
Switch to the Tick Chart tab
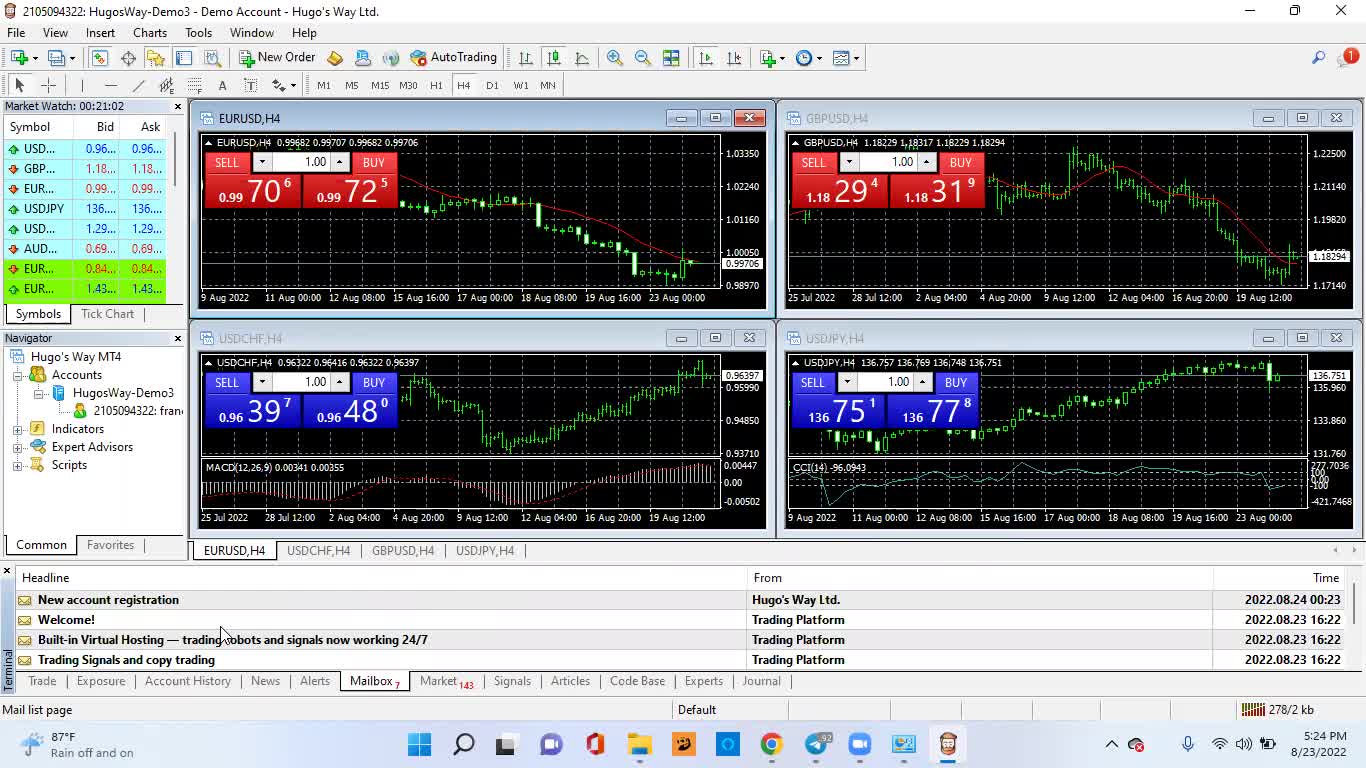tap(107, 314)
